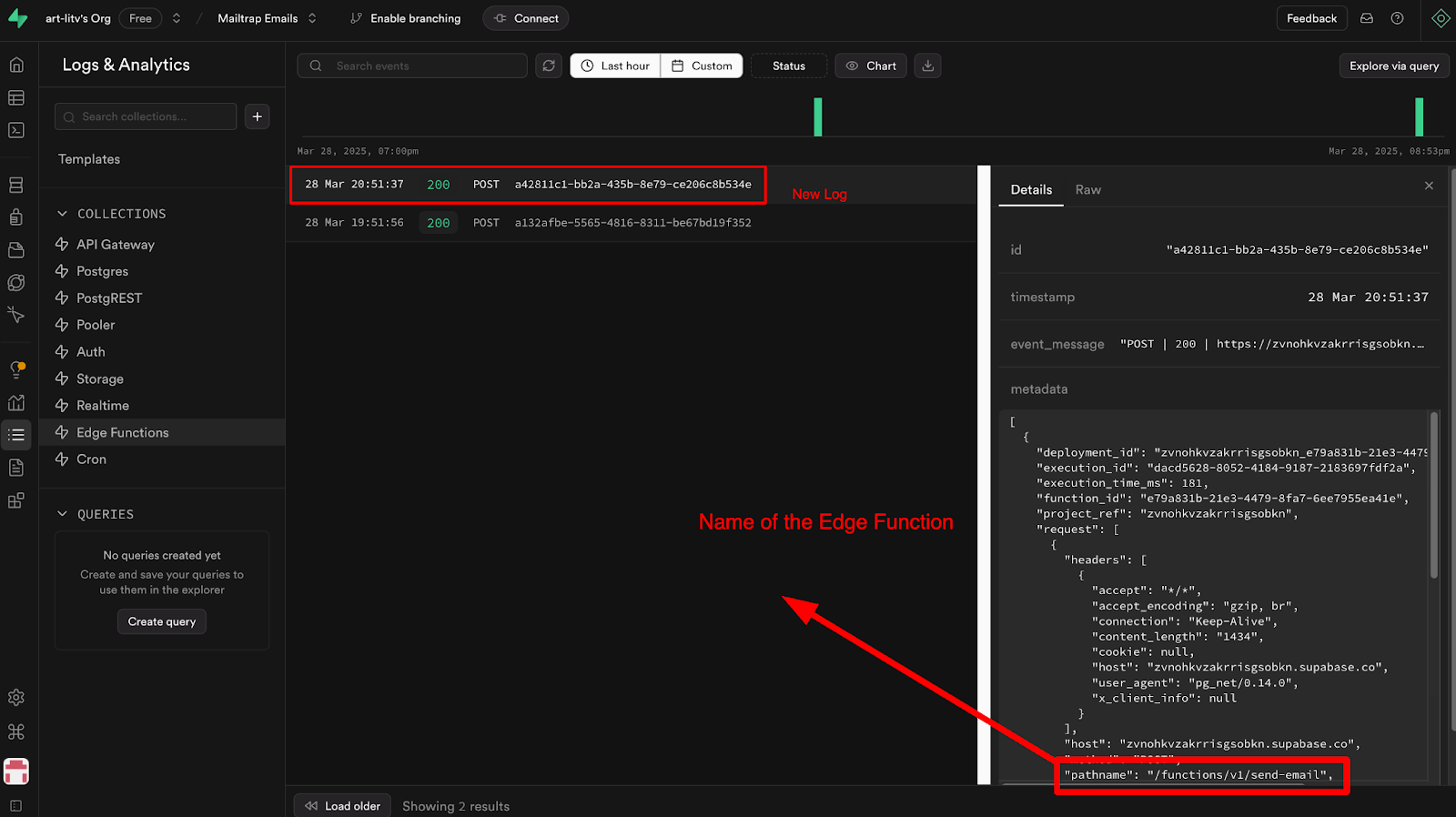Click the red user avatar icon
The width and height of the screenshot is (1456, 817).
click(x=16, y=772)
